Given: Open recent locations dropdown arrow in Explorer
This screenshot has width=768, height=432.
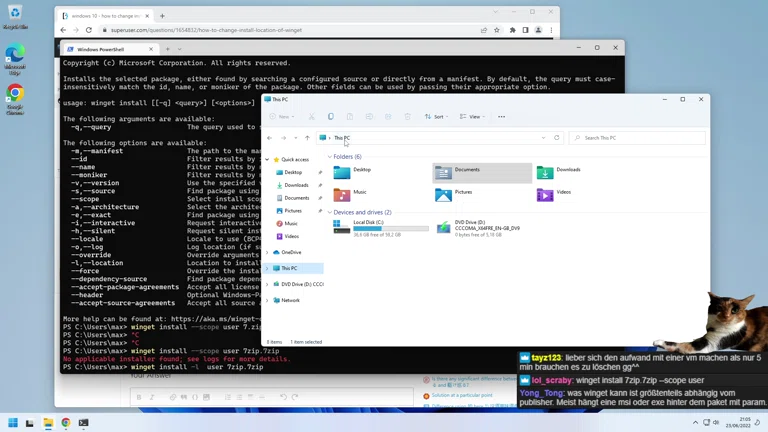Looking at the screenshot, I should pos(295,138).
